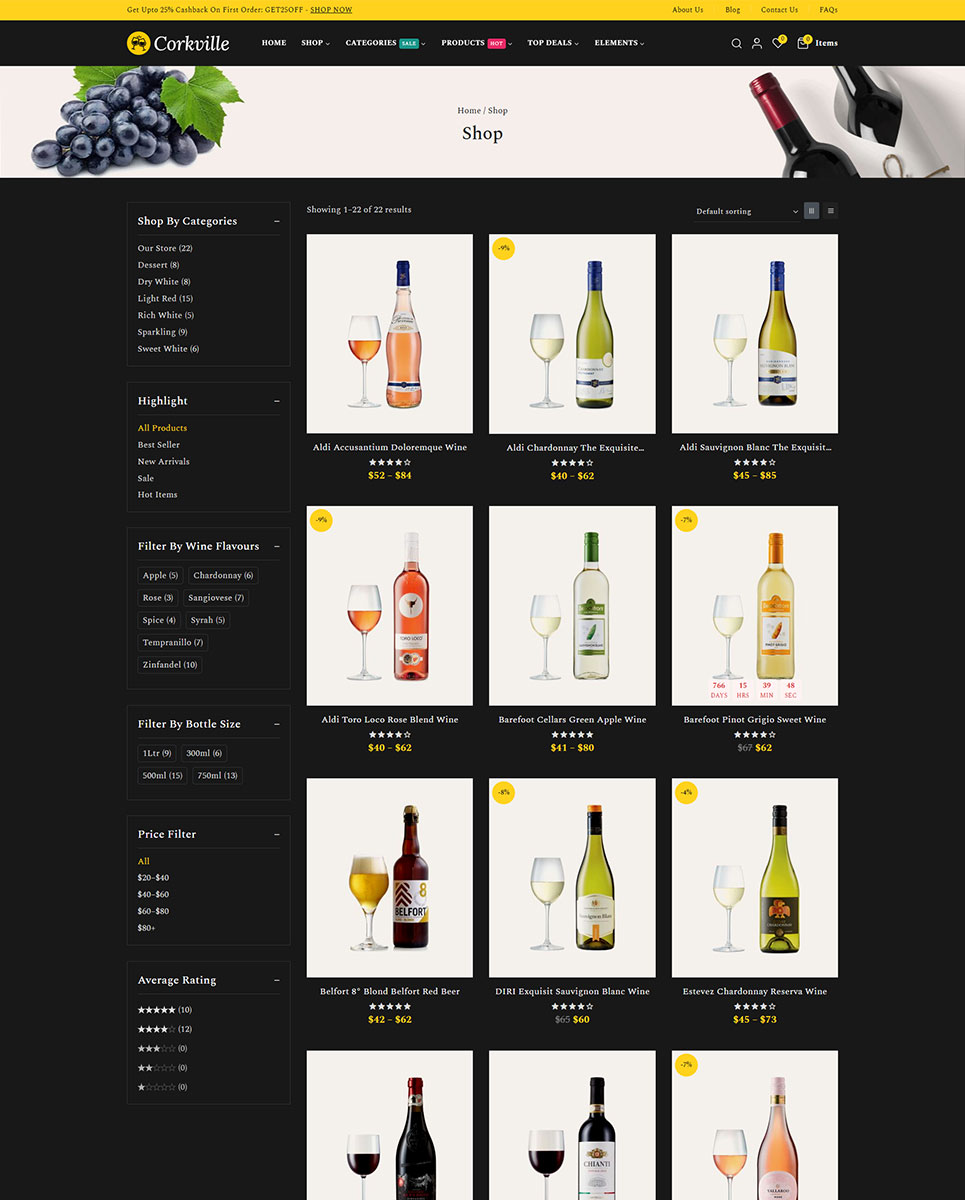Open the shopping cart icon
This screenshot has height=1200, width=965.
click(x=803, y=43)
